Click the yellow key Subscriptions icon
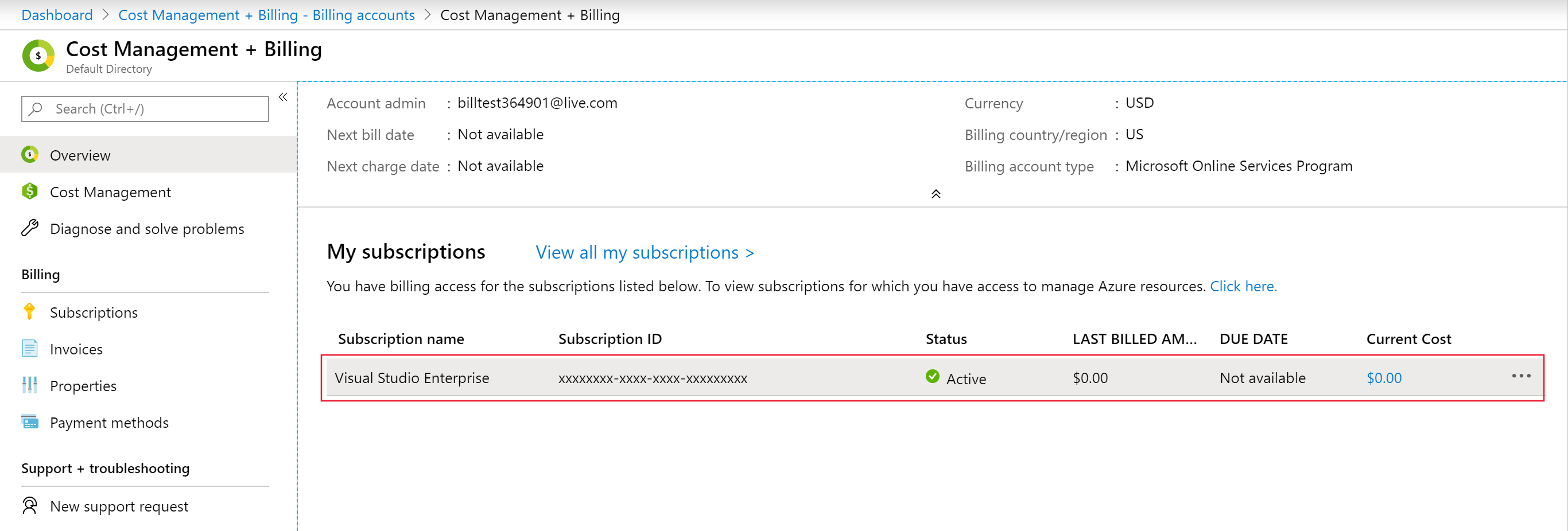The image size is (1568, 531). point(29,311)
